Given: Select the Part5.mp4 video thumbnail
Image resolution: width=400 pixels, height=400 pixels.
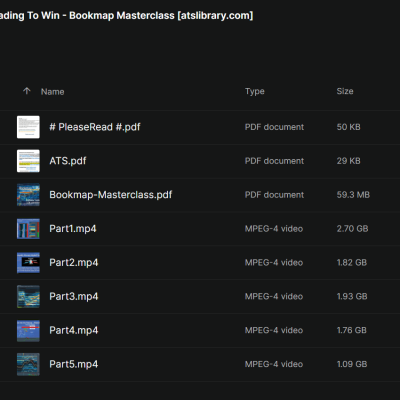Looking at the screenshot, I should 28,364.
